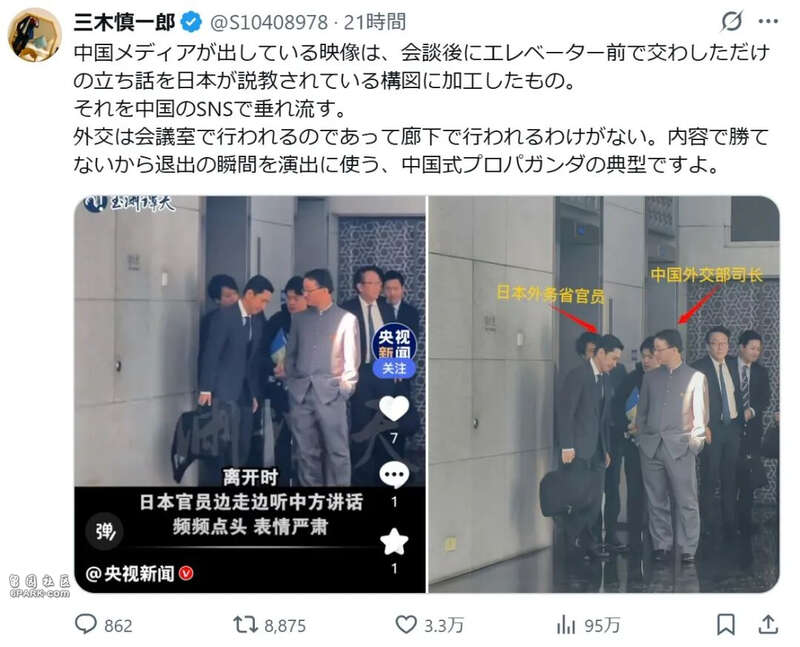800x647 pixels.
Task: Tap the white heart in video overlay
Action: point(394,408)
